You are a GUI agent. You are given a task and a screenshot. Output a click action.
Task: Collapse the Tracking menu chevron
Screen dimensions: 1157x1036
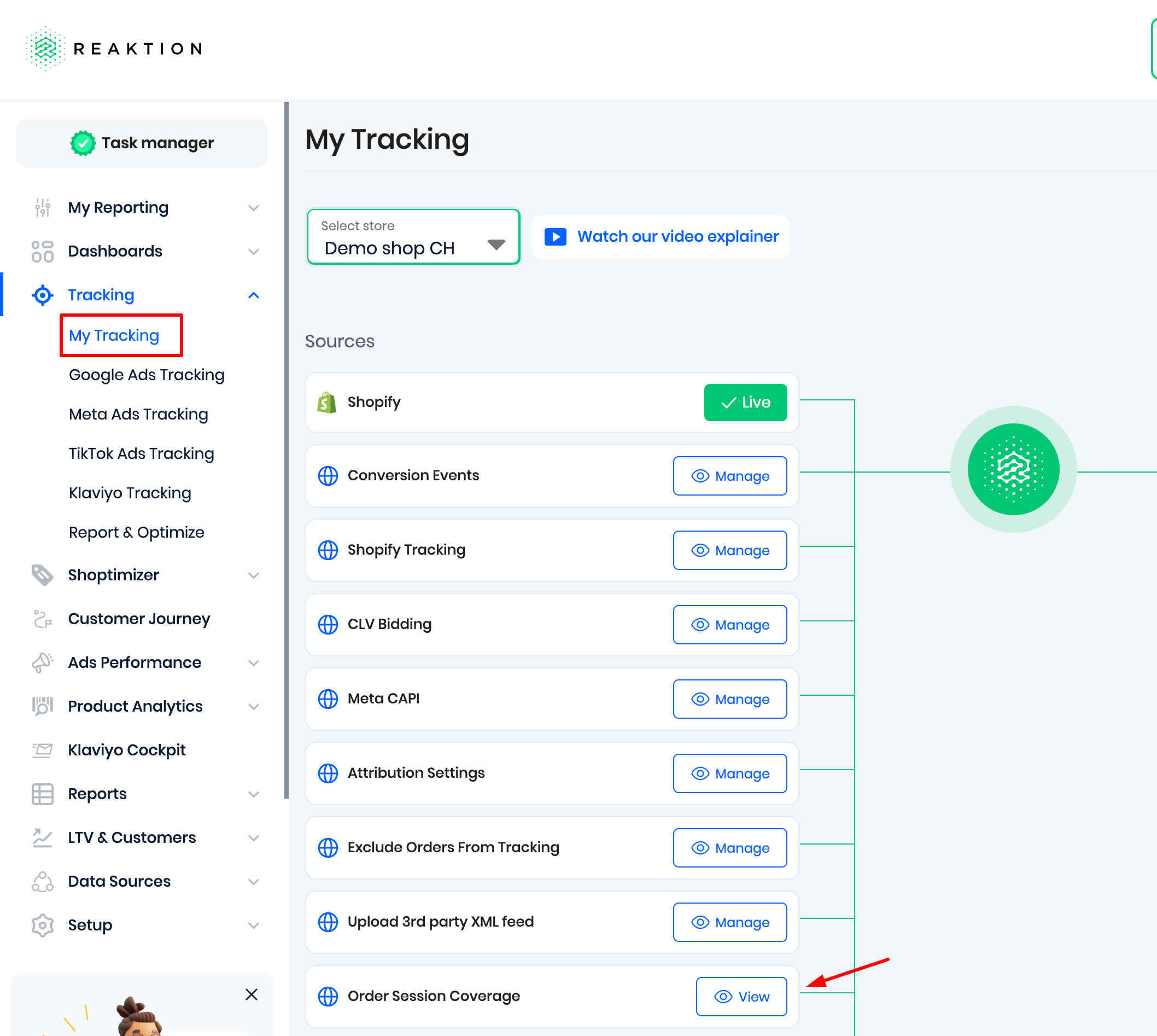[254, 295]
